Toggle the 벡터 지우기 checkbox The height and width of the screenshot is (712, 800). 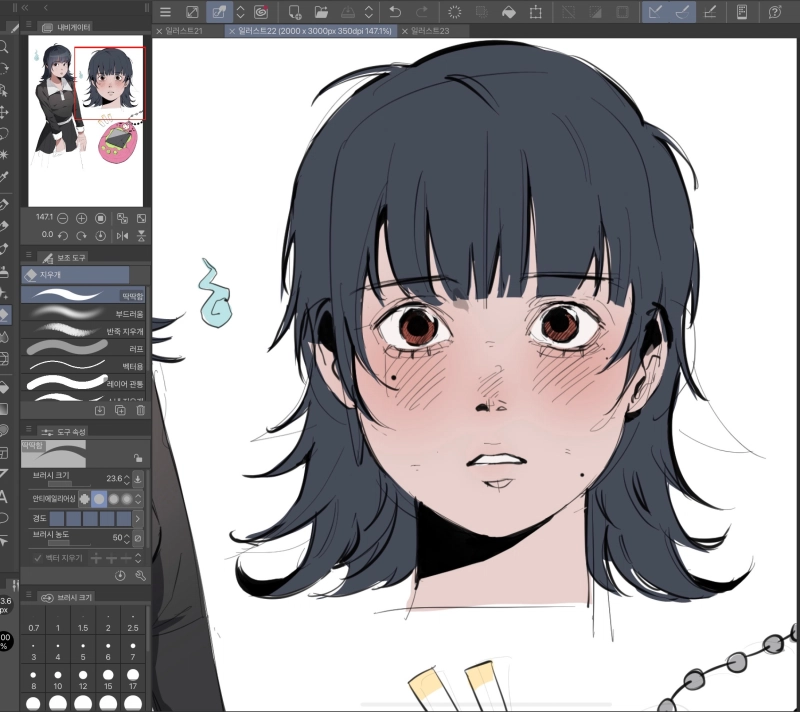39,557
